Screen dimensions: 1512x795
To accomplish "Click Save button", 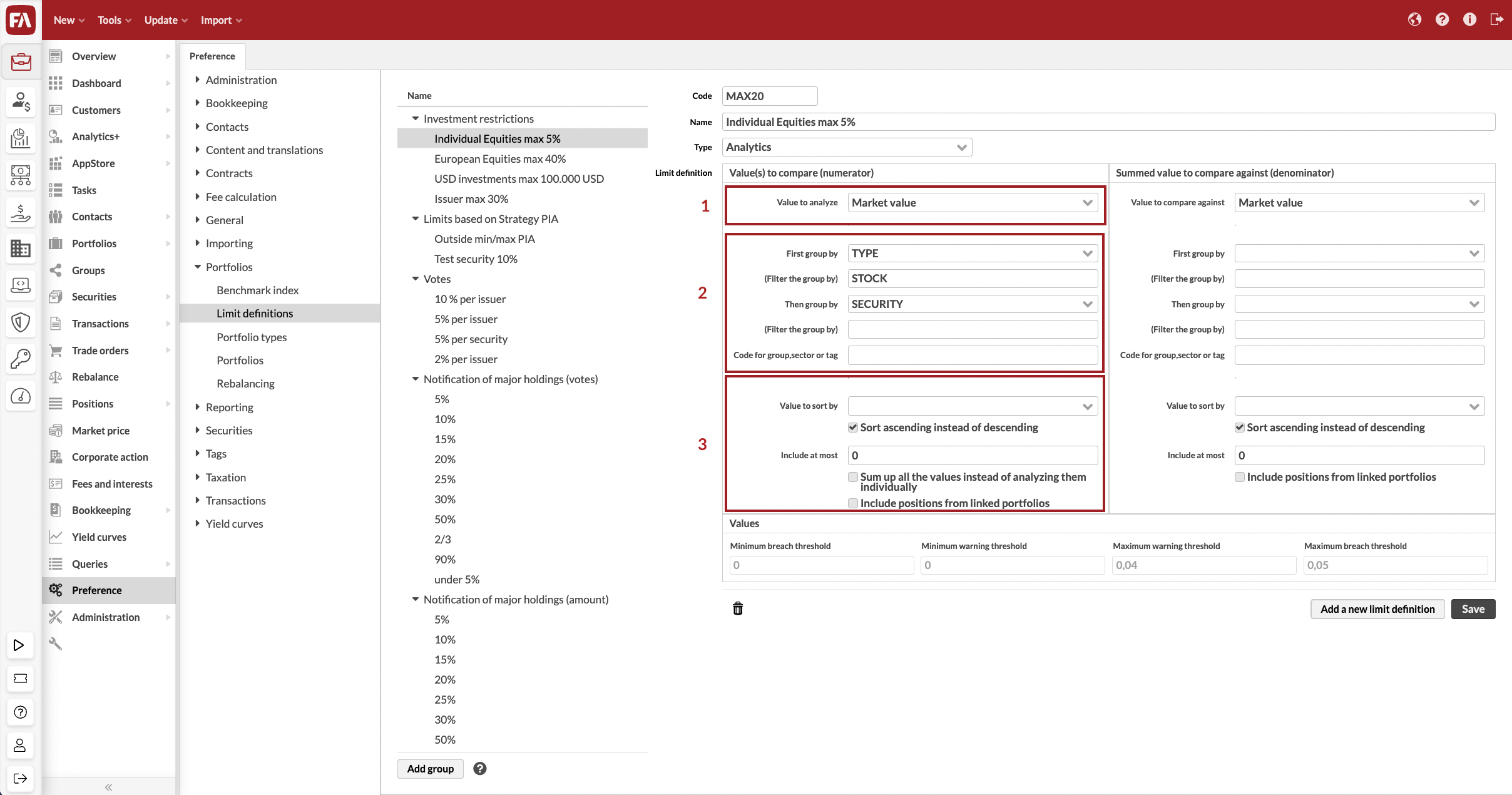I will (x=1473, y=609).
